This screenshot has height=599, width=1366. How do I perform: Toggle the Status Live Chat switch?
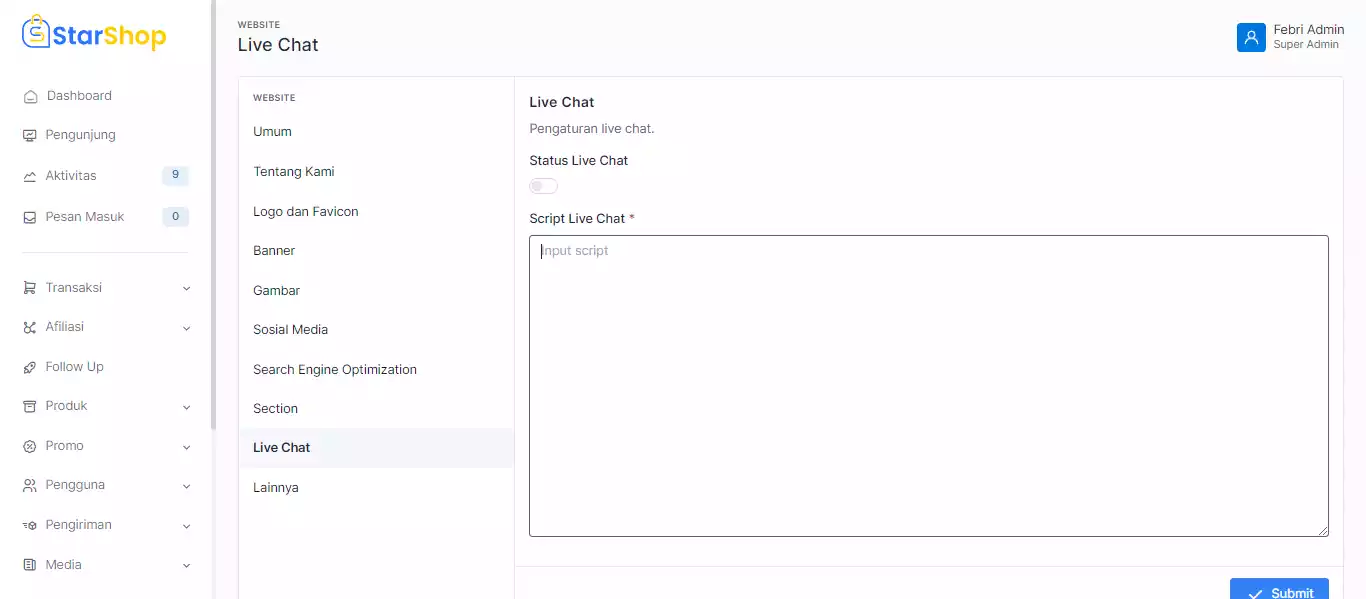[x=543, y=186]
